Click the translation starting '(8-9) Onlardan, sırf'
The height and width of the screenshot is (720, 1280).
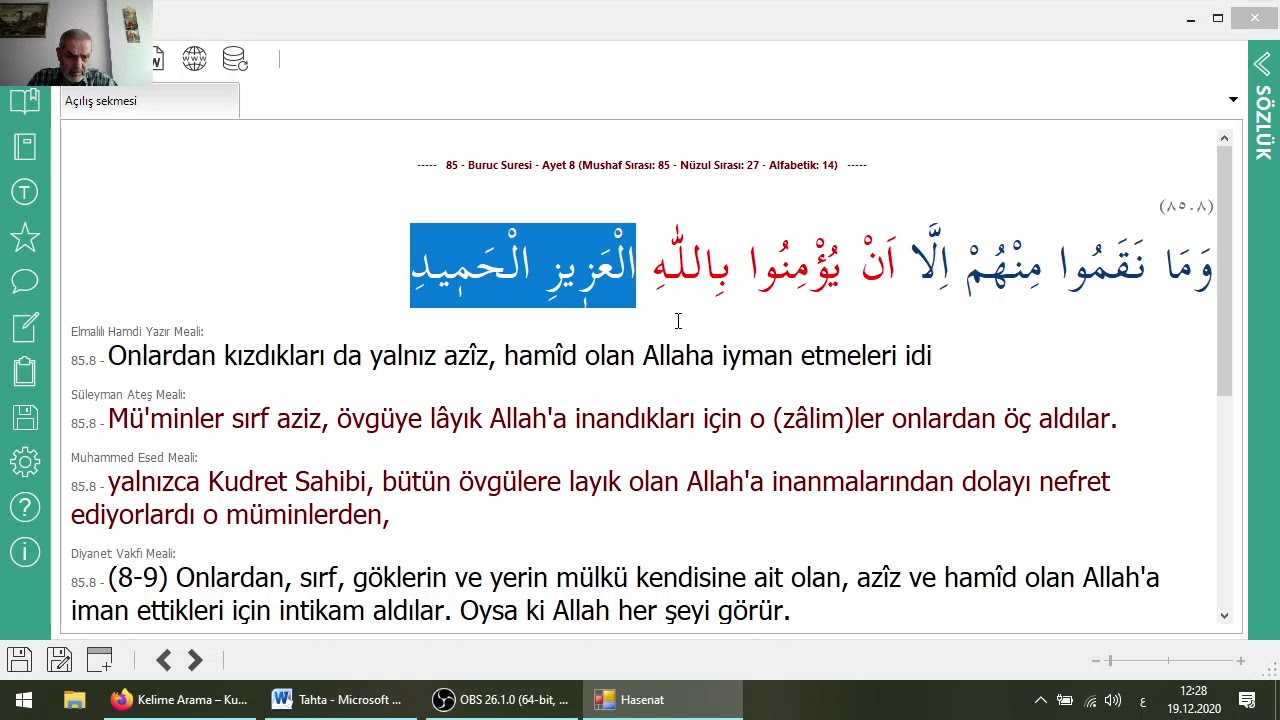(615, 594)
